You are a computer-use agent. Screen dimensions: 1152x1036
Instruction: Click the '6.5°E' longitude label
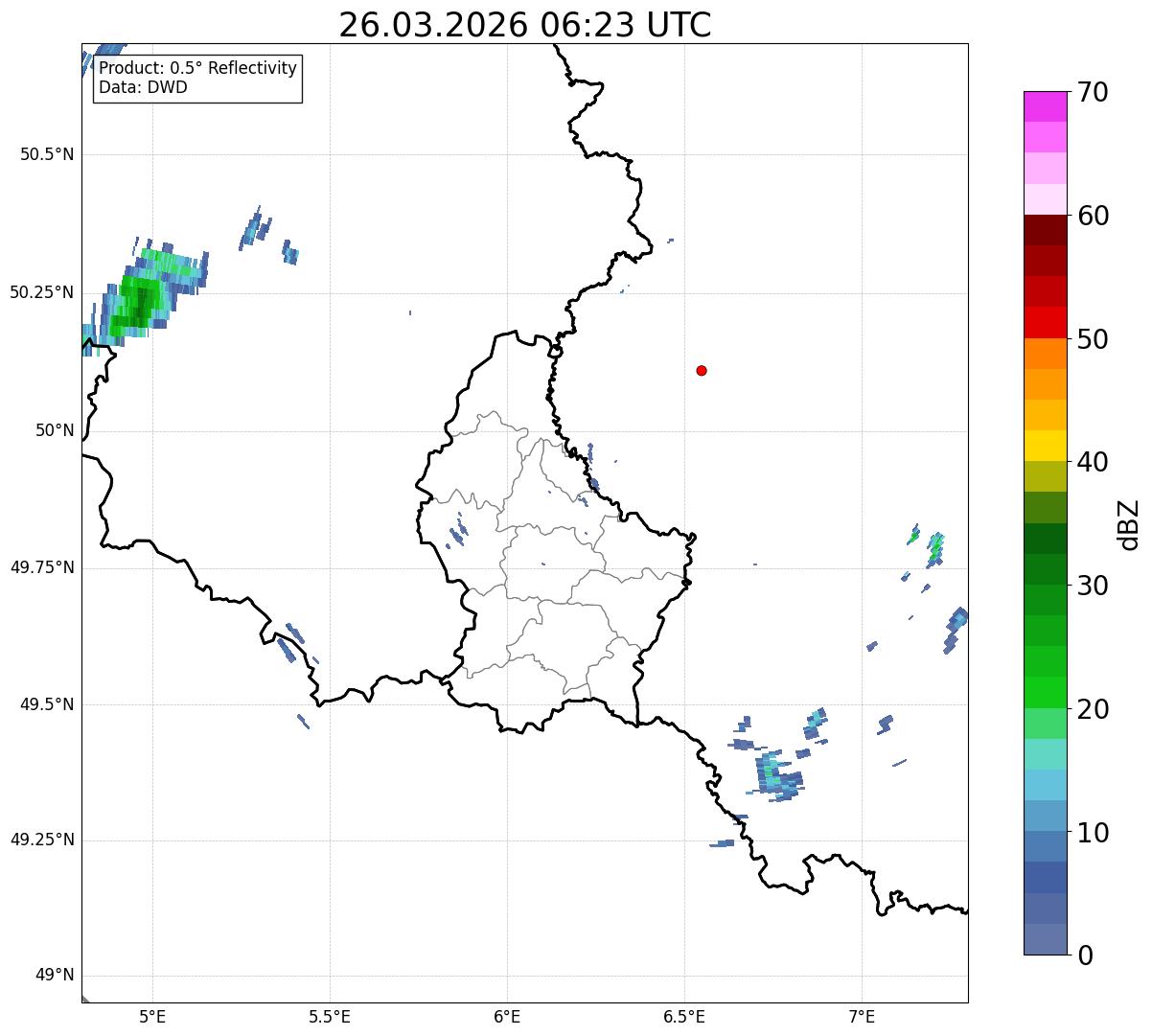684,1016
